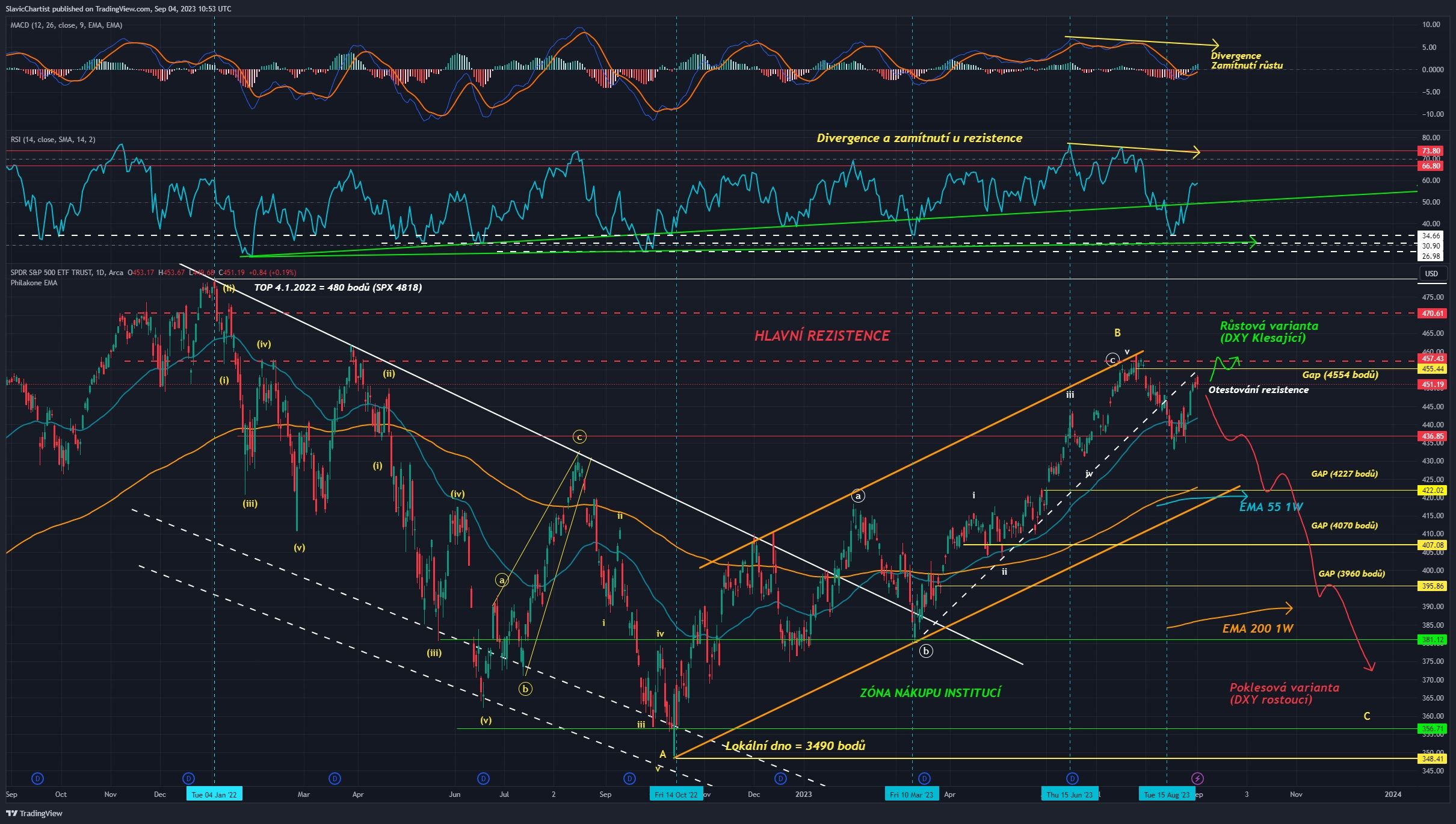Click the dividend 'D' marker near the Dec 2022 label

tap(780, 778)
